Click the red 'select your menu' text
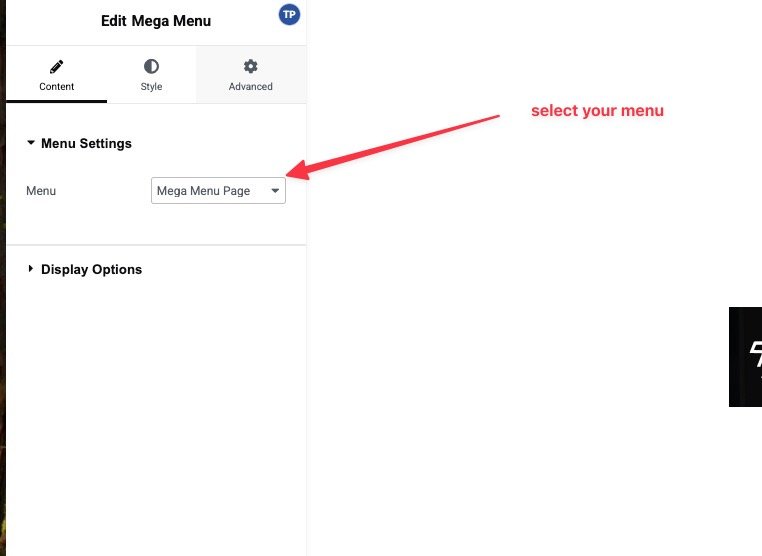This screenshot has width=762, height=556. pyautogui.click(x=597, y=110)
